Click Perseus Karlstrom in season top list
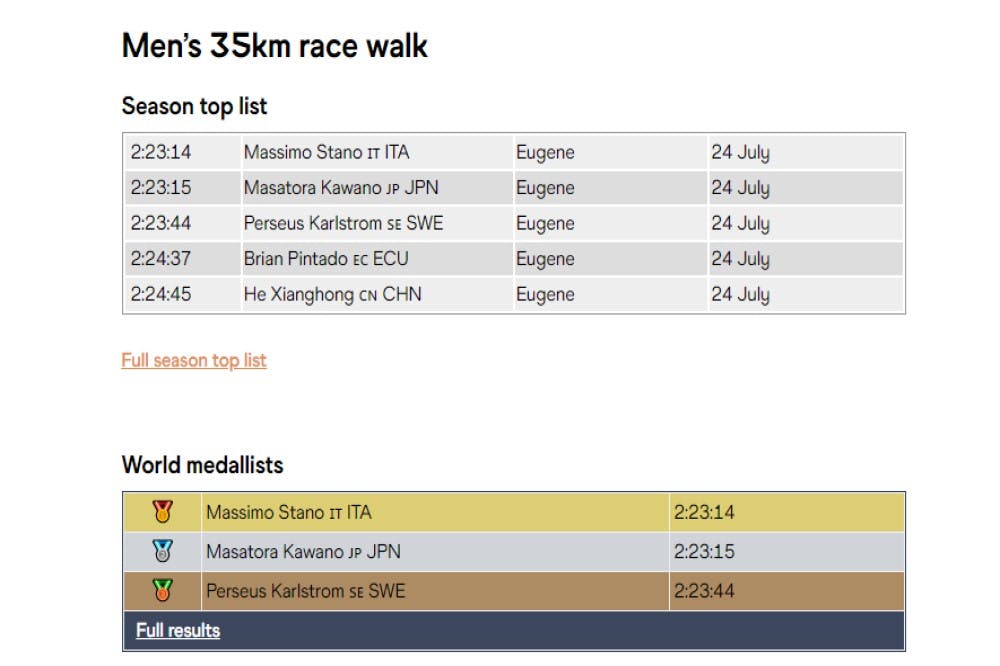Image resolution: width=1000 pixels, height=666 pixels. click(x=343, y=223)
